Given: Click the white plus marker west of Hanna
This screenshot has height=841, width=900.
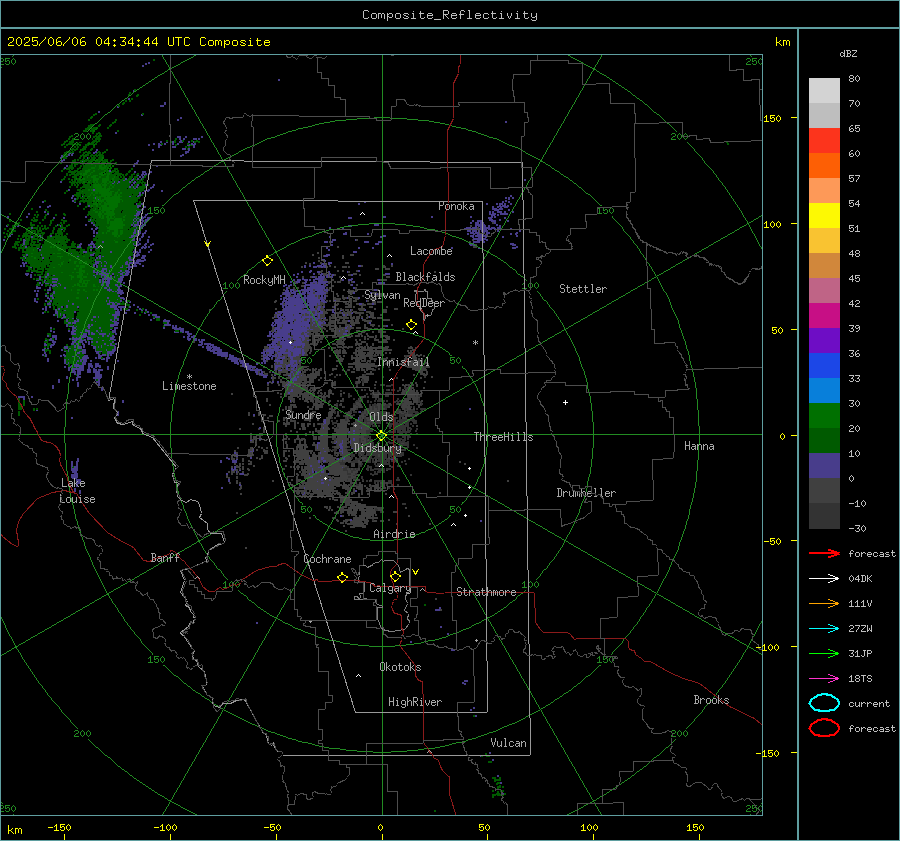Looking at the screenshot, I should pos(565,402).
